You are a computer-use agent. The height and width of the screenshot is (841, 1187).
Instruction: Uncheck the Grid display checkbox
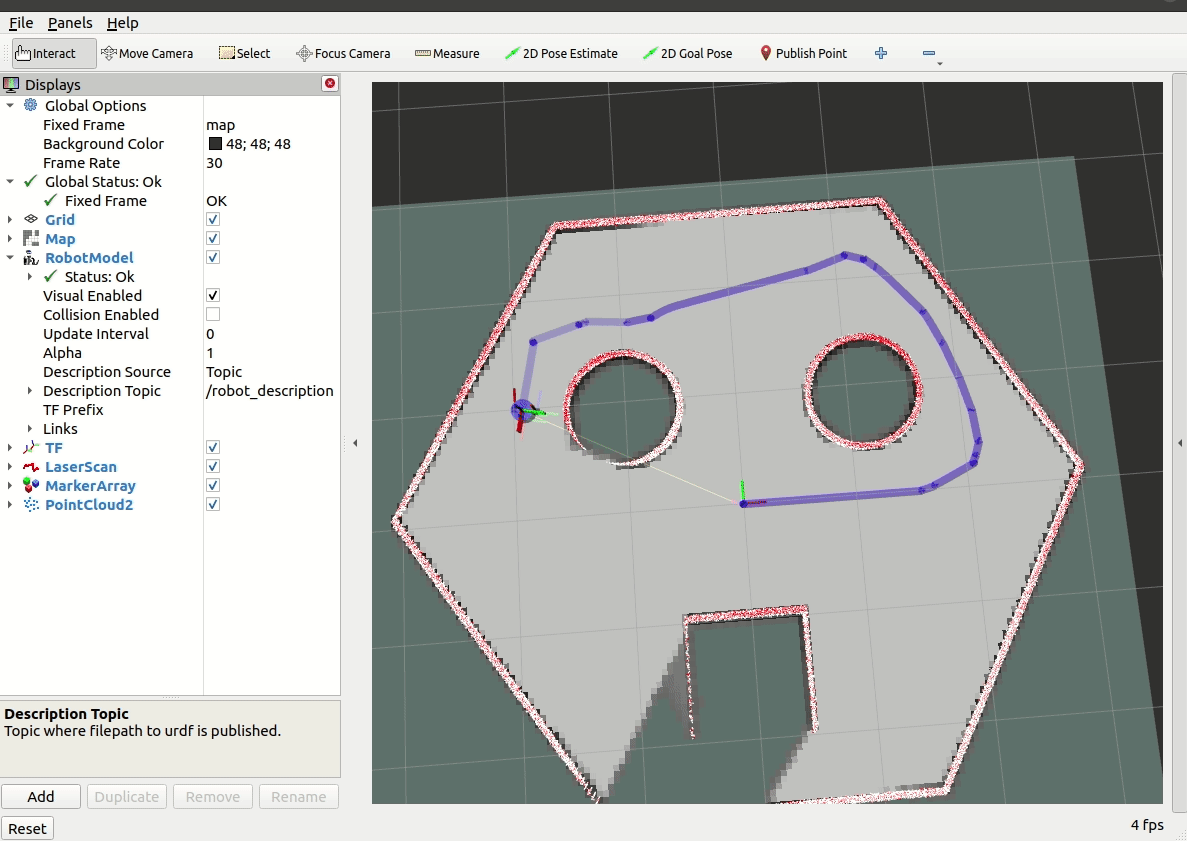click(213, 220)
